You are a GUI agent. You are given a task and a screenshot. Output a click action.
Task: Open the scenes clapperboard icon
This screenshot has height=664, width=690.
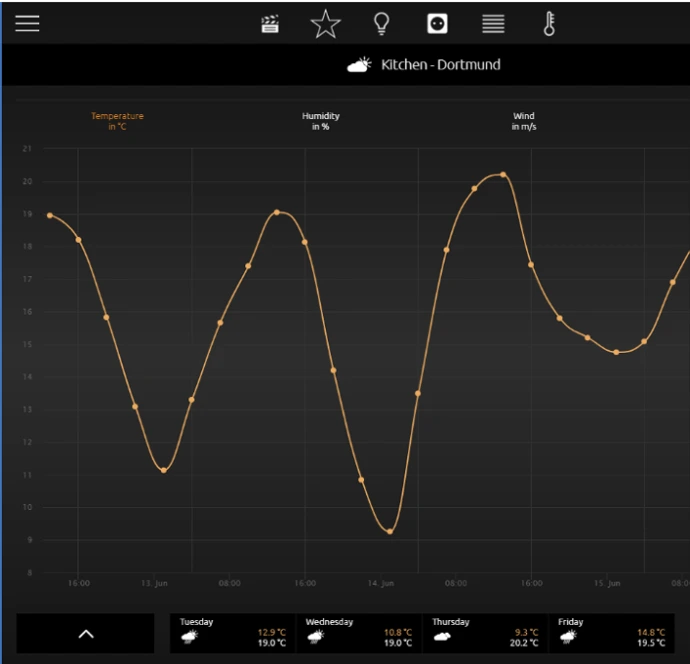[270, 24]
